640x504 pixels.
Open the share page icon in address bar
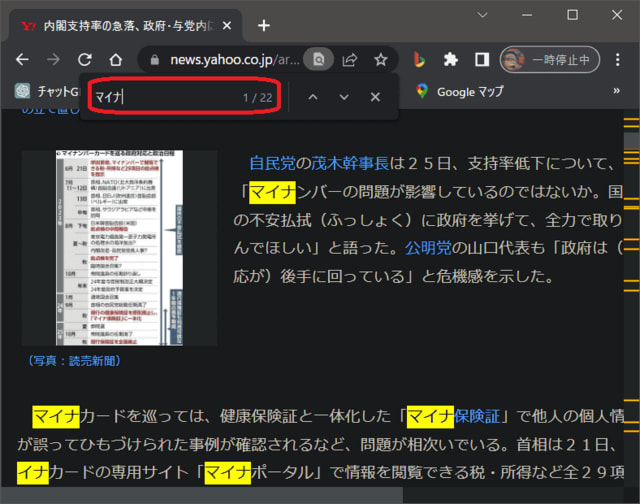[350, 59]
